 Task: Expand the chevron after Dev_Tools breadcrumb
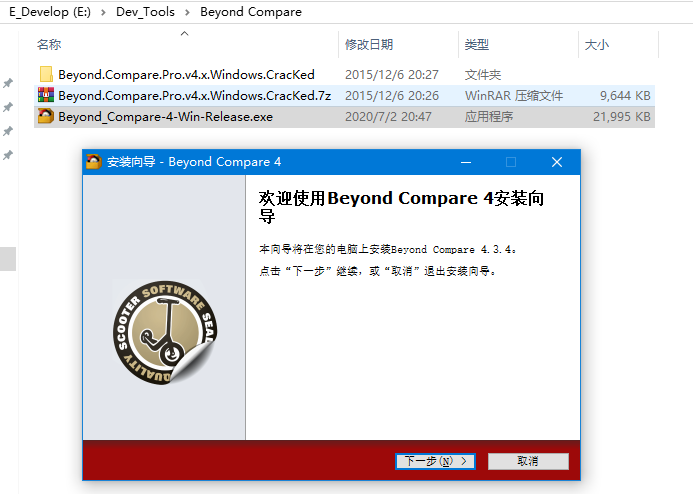[x=187, y=12]
